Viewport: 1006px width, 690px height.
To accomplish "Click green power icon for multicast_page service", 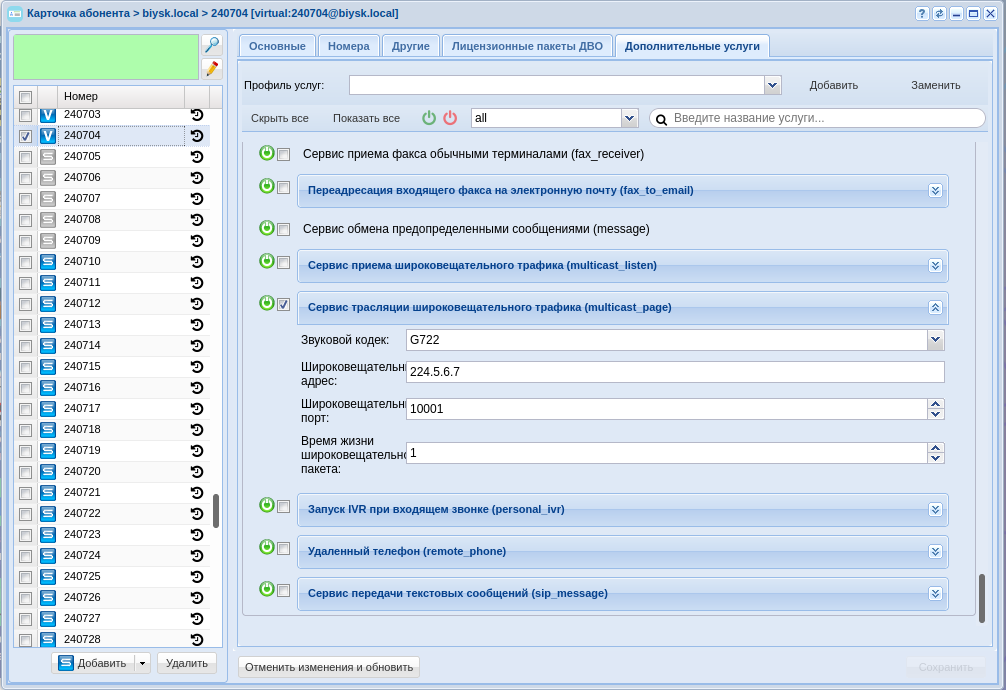I will click(x=267, y=303).
